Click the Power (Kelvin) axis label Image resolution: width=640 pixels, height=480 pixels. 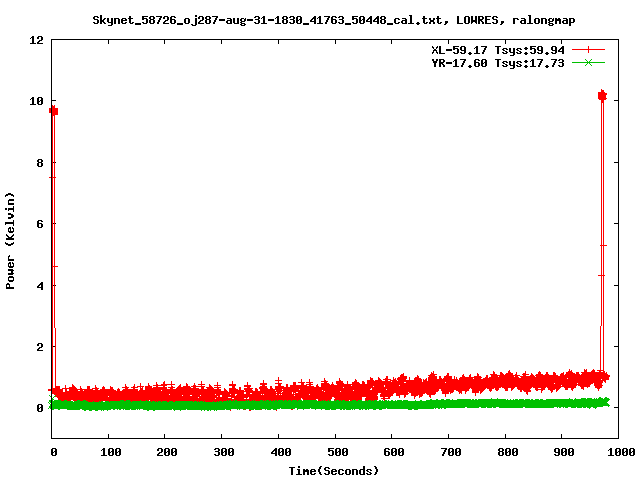pos(10,241)
